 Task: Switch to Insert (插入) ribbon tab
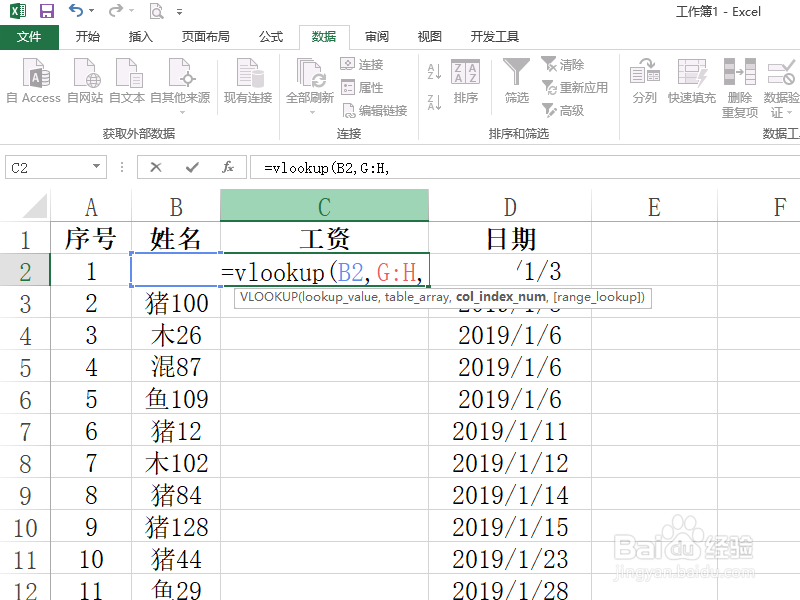click(x=140, y=37)
